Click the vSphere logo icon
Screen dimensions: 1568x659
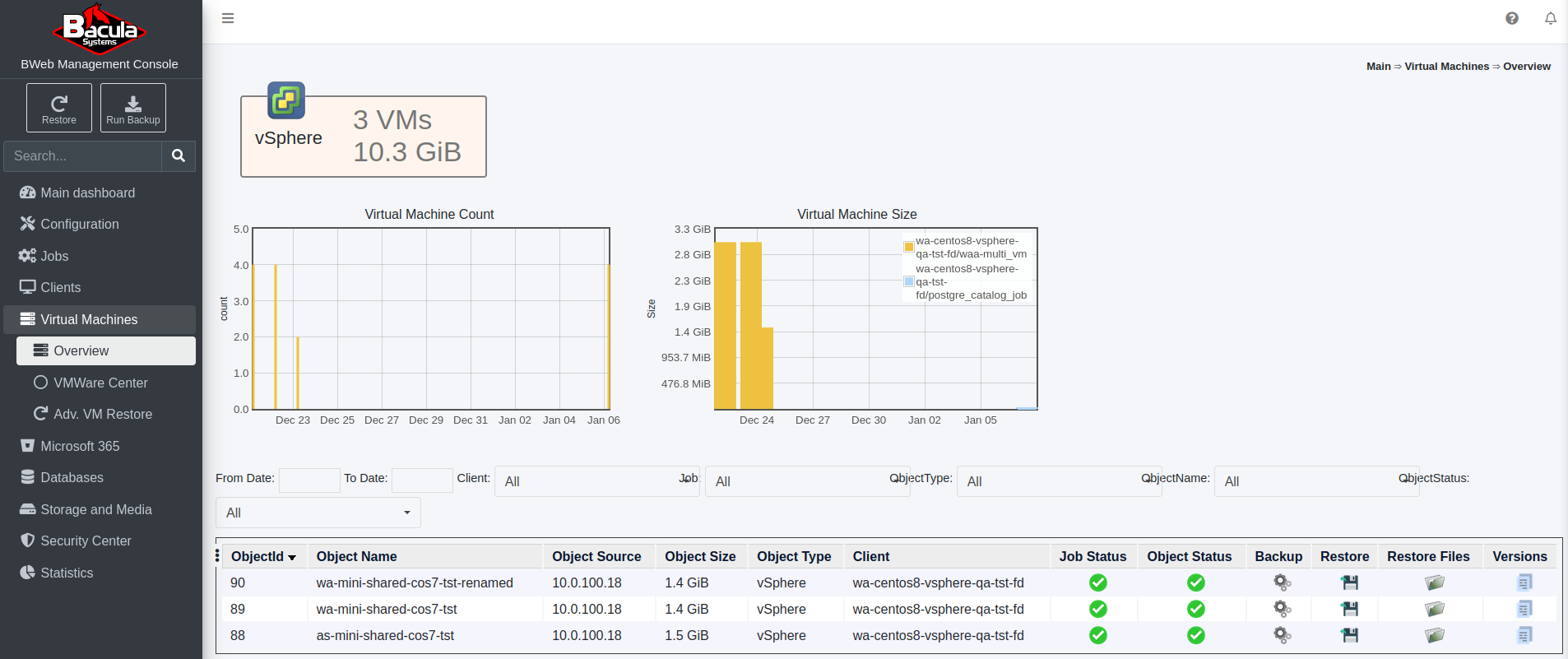tap(286, 100)
